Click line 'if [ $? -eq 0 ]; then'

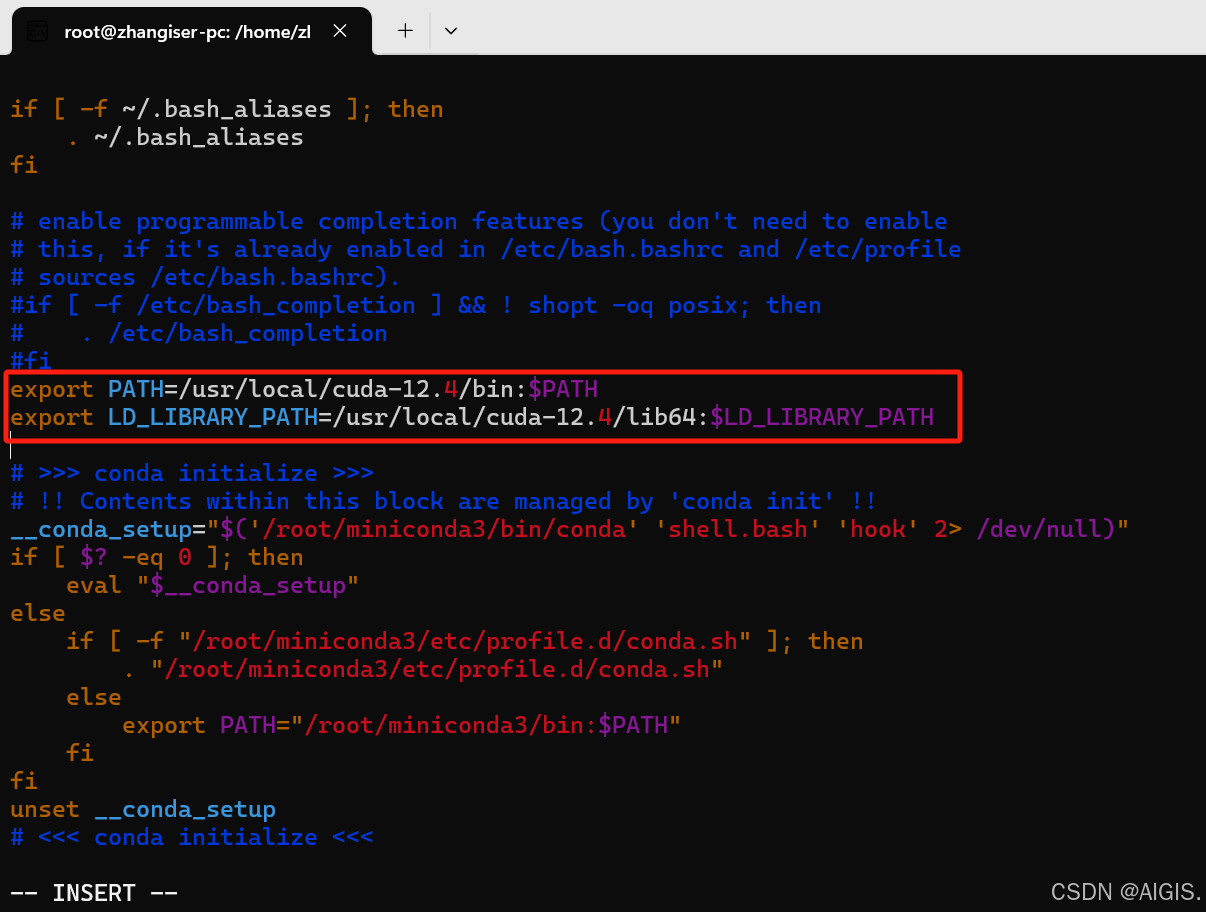point(157,557)
